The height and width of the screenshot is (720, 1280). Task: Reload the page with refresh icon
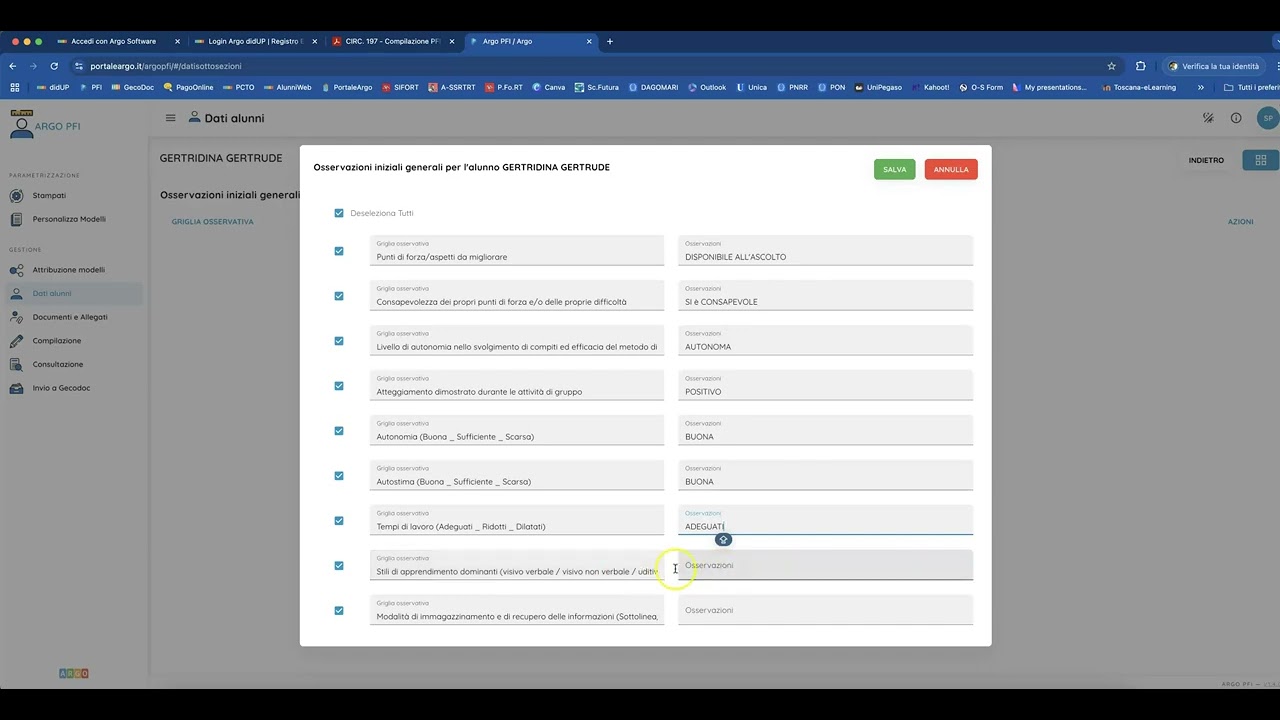click(x=54, y=66)
